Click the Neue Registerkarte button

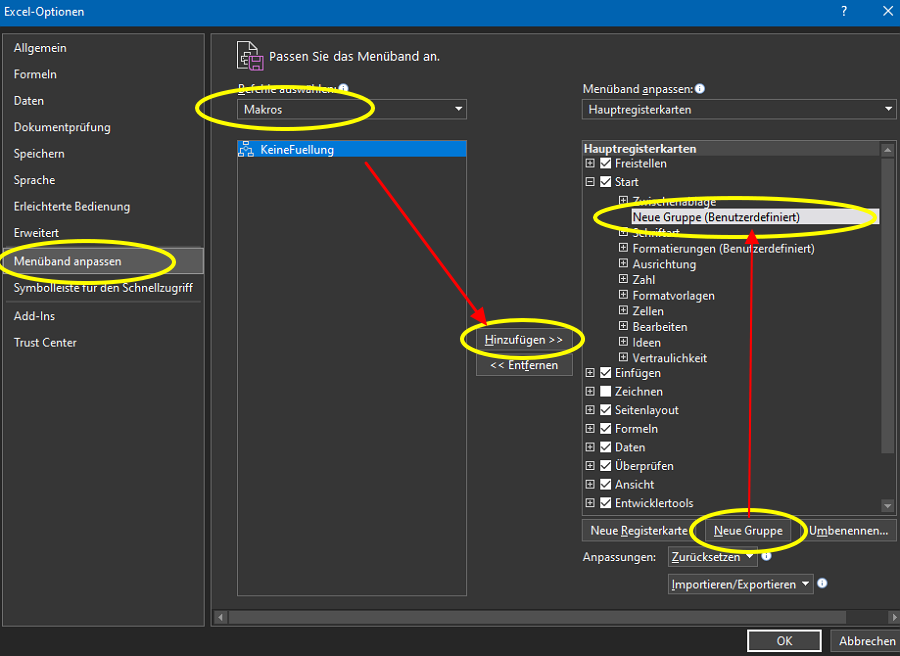(639, 530)
